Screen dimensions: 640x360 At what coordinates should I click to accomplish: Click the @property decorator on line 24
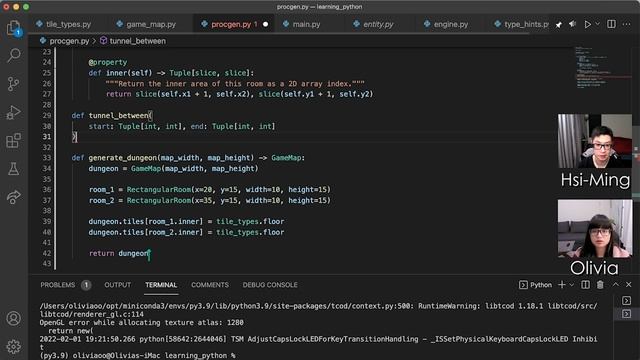pos(108,62)
